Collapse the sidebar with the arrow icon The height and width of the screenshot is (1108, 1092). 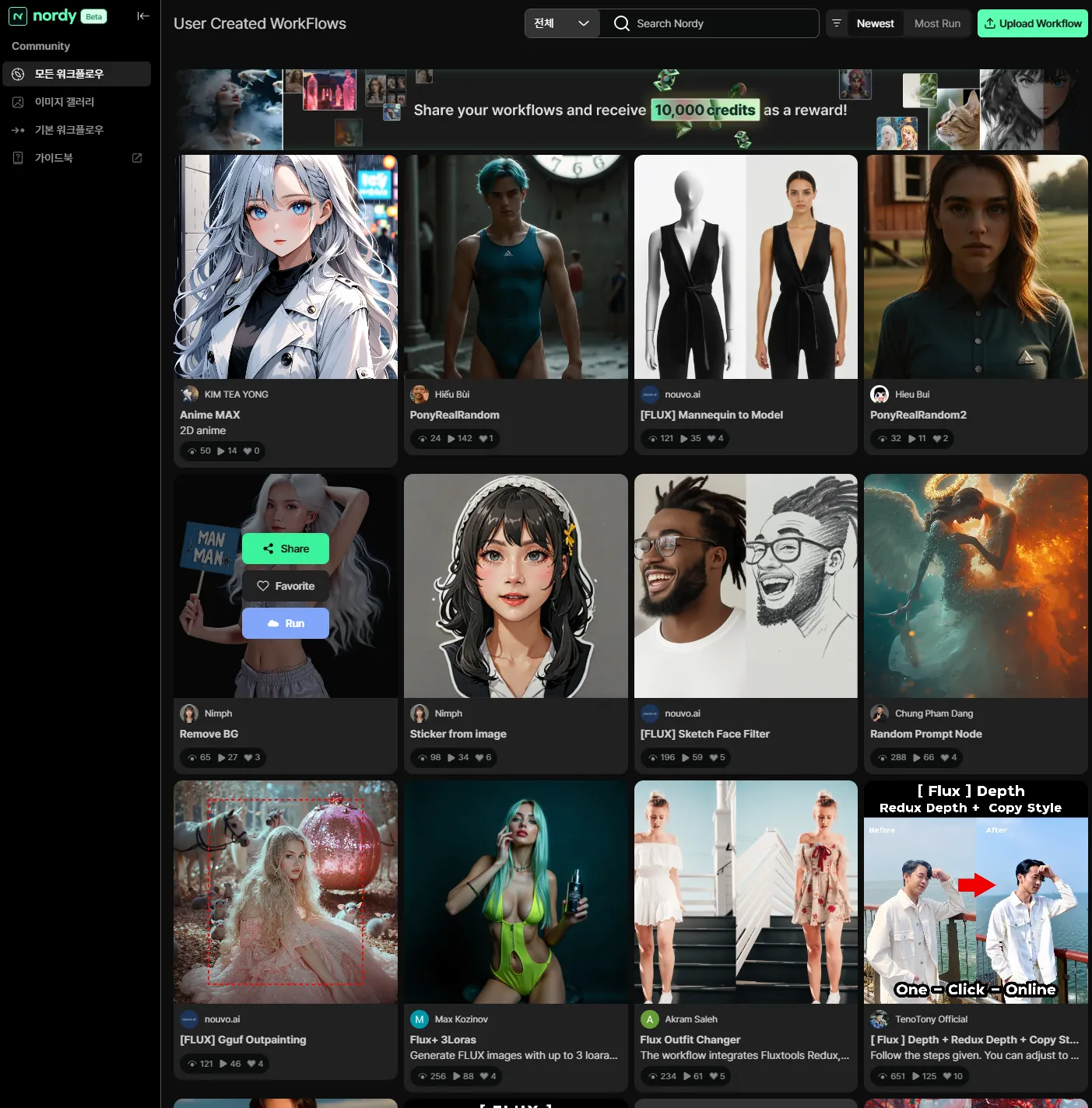pyautogui.click(x=143, y=16)
